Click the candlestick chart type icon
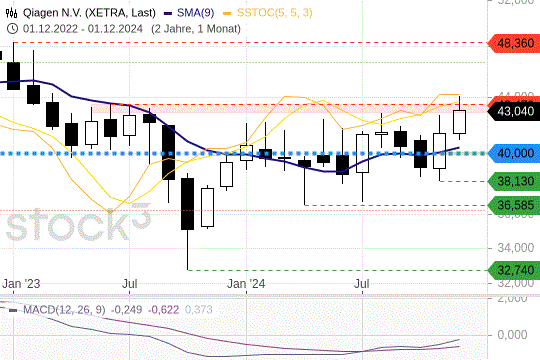Image resolution: width=540 pixels, height=360 pixels. point(11,13)
